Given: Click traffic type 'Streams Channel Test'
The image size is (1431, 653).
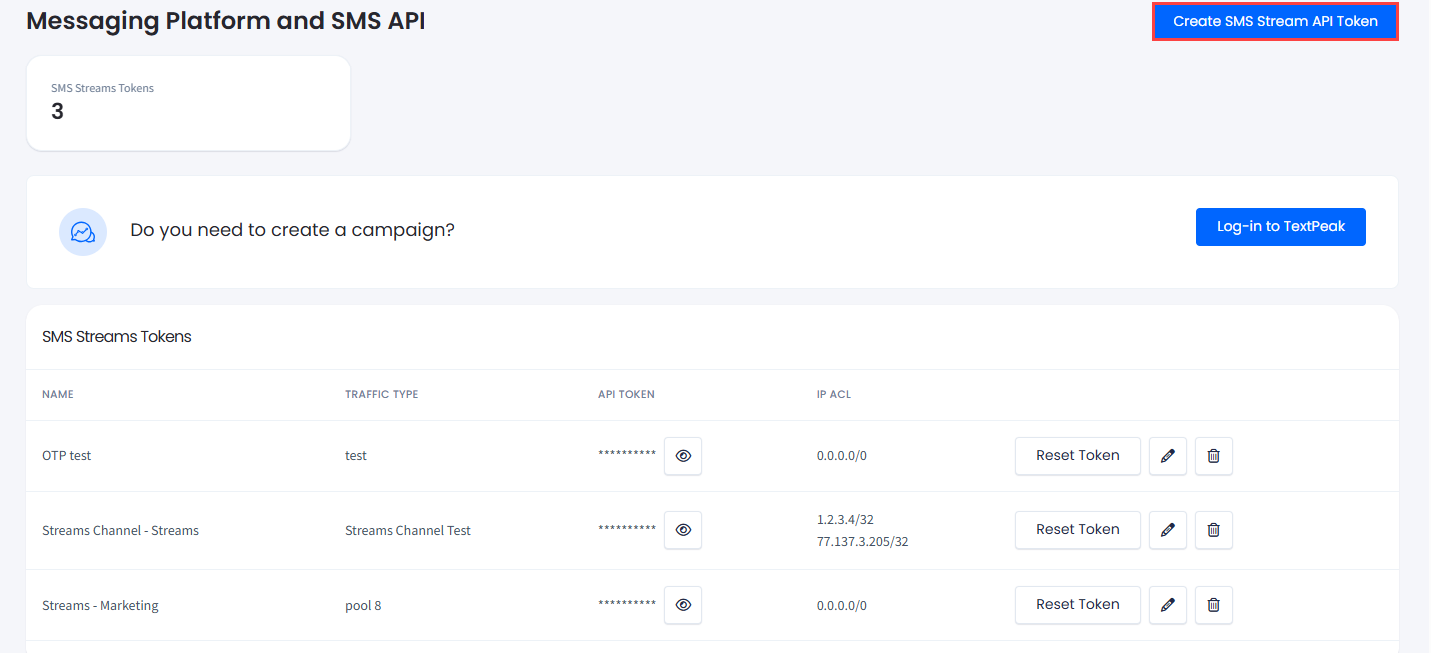Looking at the screenshot, I should (408, 531).
